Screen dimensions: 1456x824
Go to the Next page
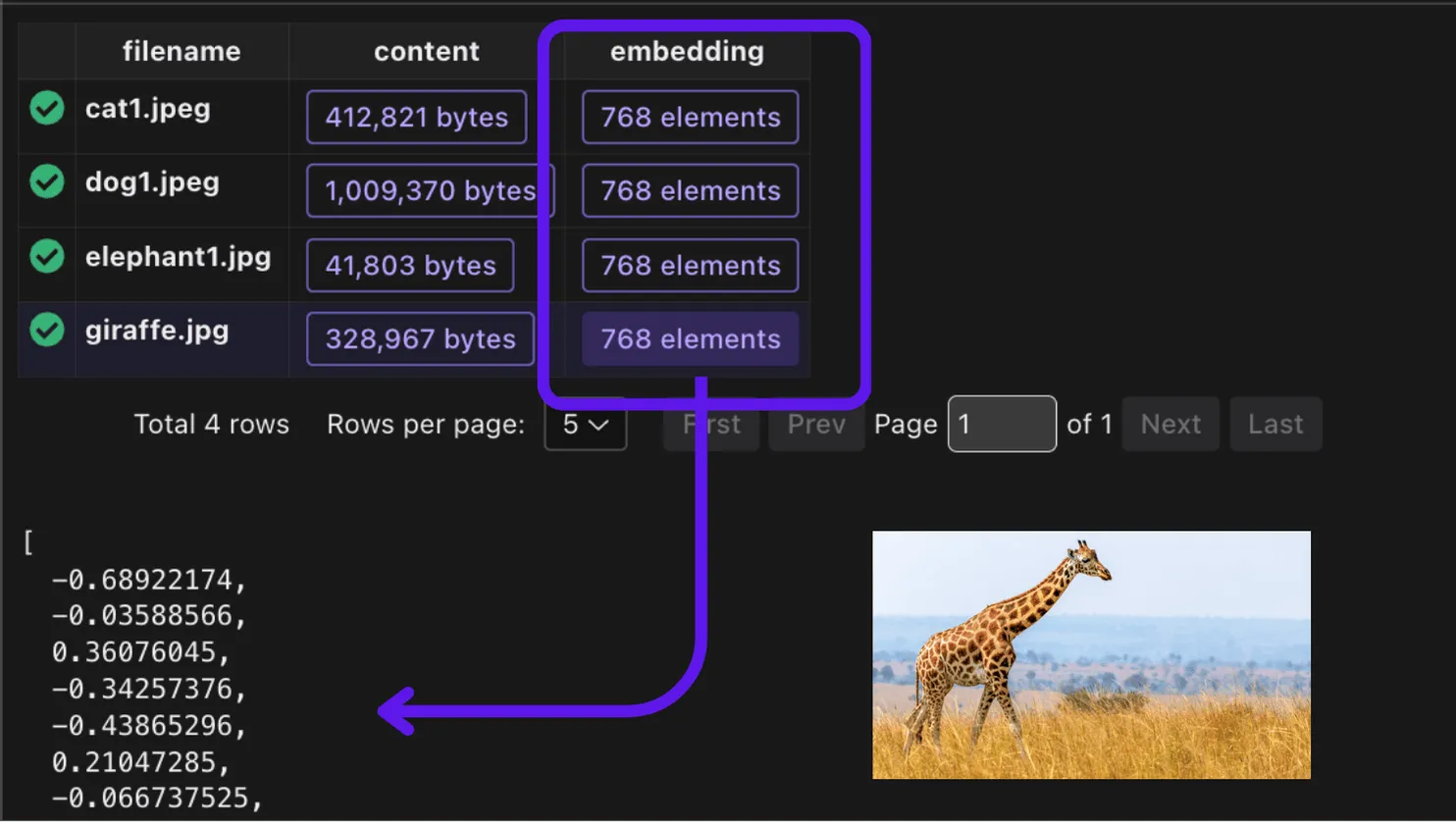pos(1170,424)
